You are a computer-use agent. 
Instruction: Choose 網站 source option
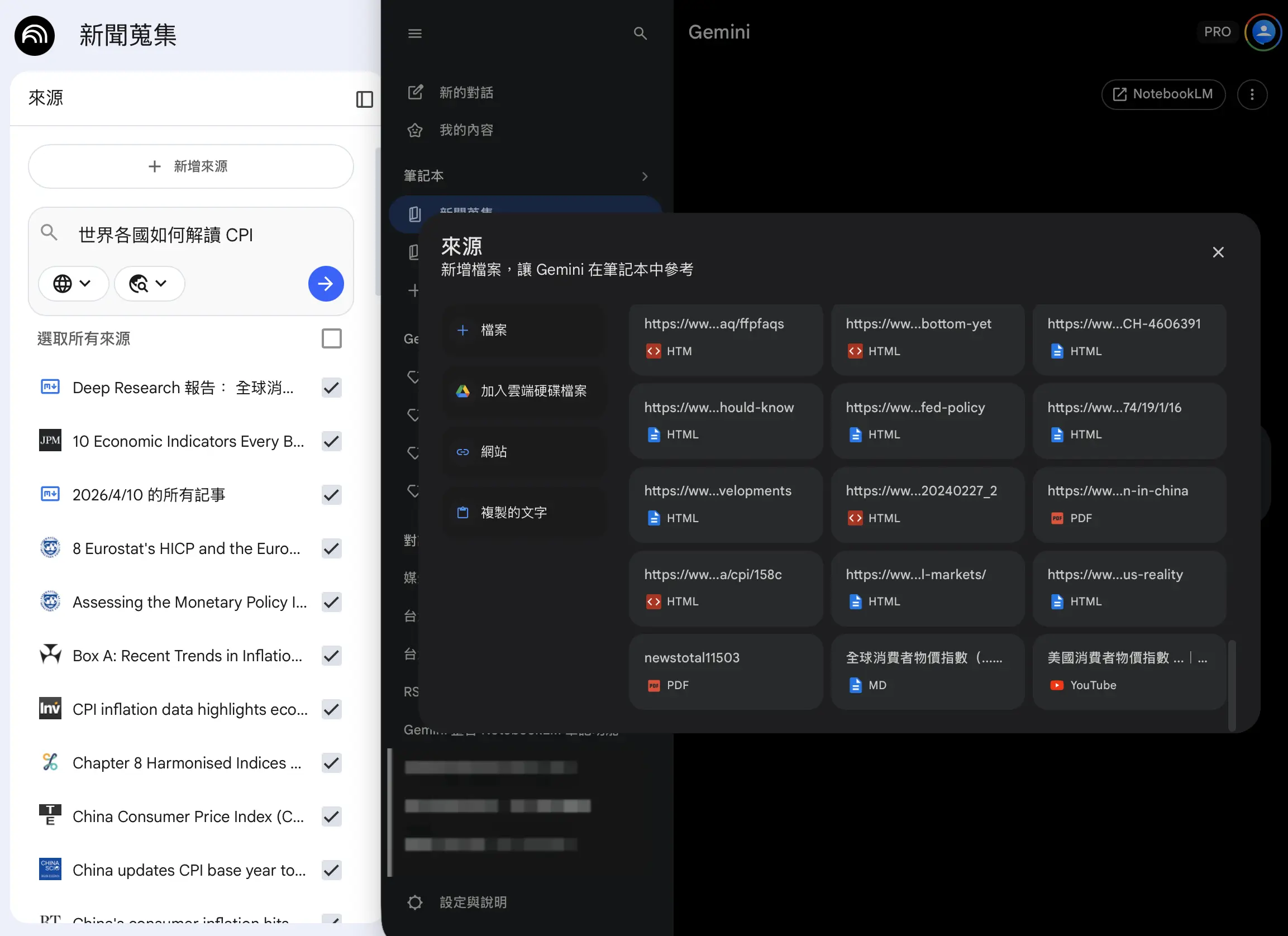pyautogui.click(x=523, y=452)
